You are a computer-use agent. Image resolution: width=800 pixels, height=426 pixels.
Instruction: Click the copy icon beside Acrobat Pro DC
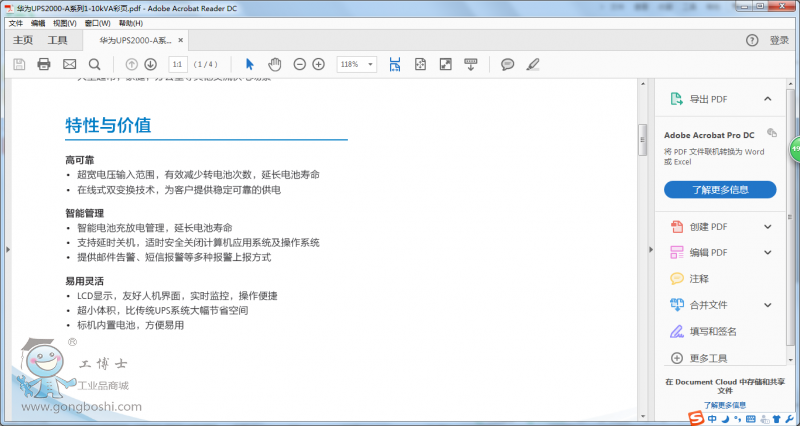pyautogui.click(x=772, y=133)
